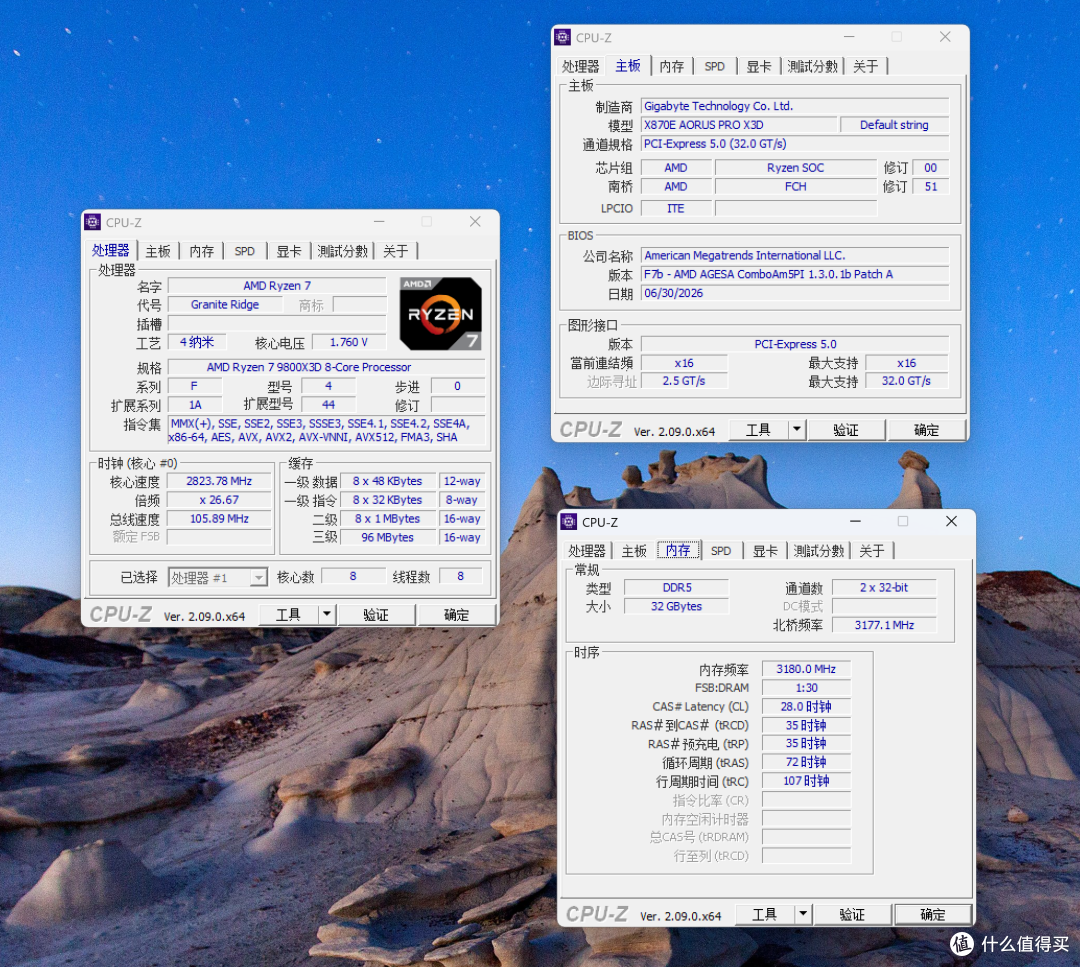The height and width of the screenshot is (967, 1080).
Task: Click 确定 button in memory window
Action: (x=933, y=915)
